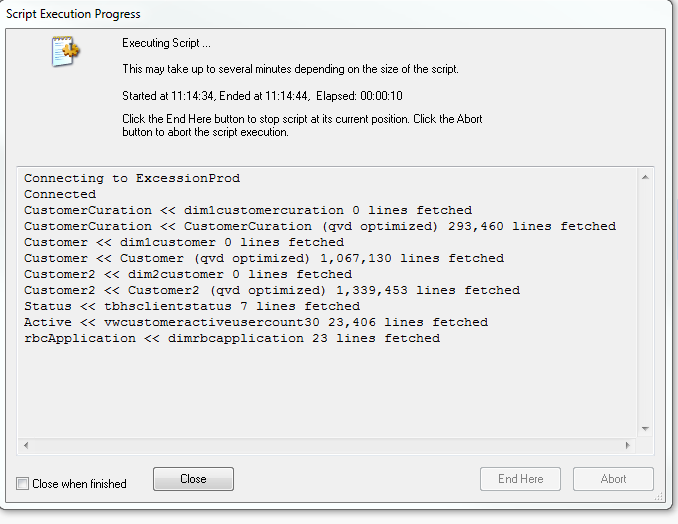The image size is (678, 524).
Task: Click the log's scroll right arrow
Action: [628, 445]
